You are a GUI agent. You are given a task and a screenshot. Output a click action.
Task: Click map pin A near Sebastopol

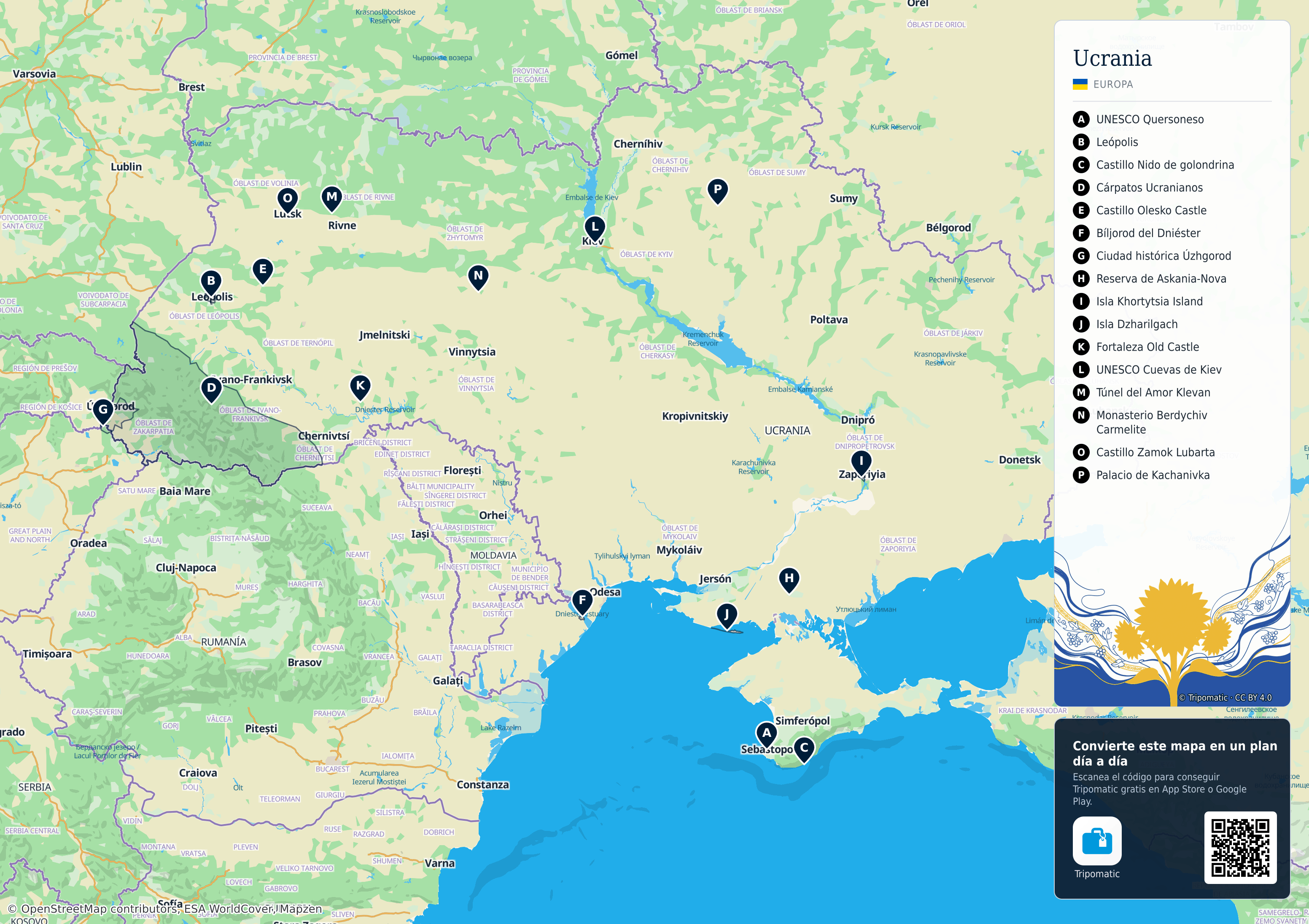(x=766, y=735)
